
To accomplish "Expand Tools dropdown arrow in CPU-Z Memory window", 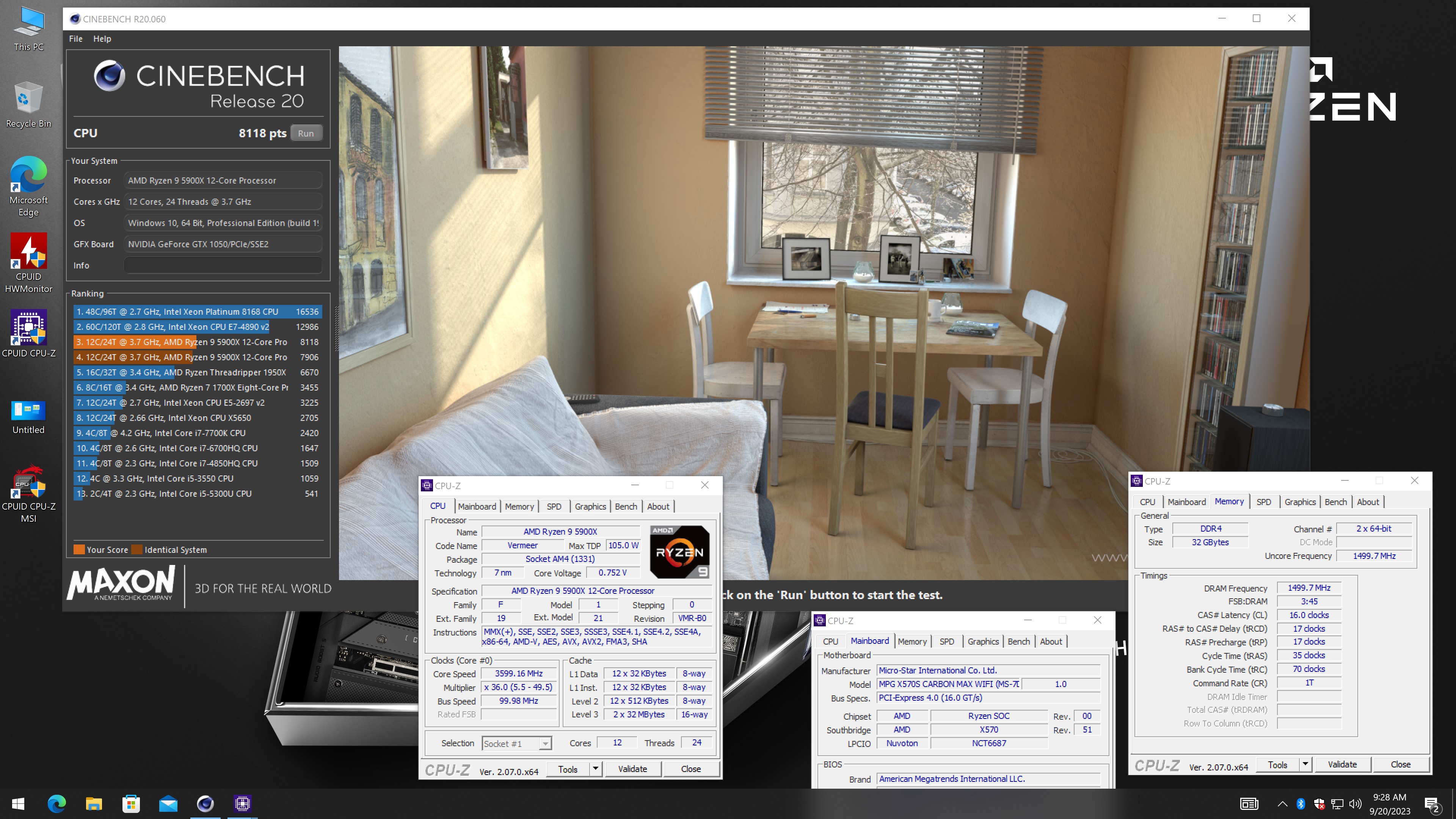I will click(x=1305, y=765).
